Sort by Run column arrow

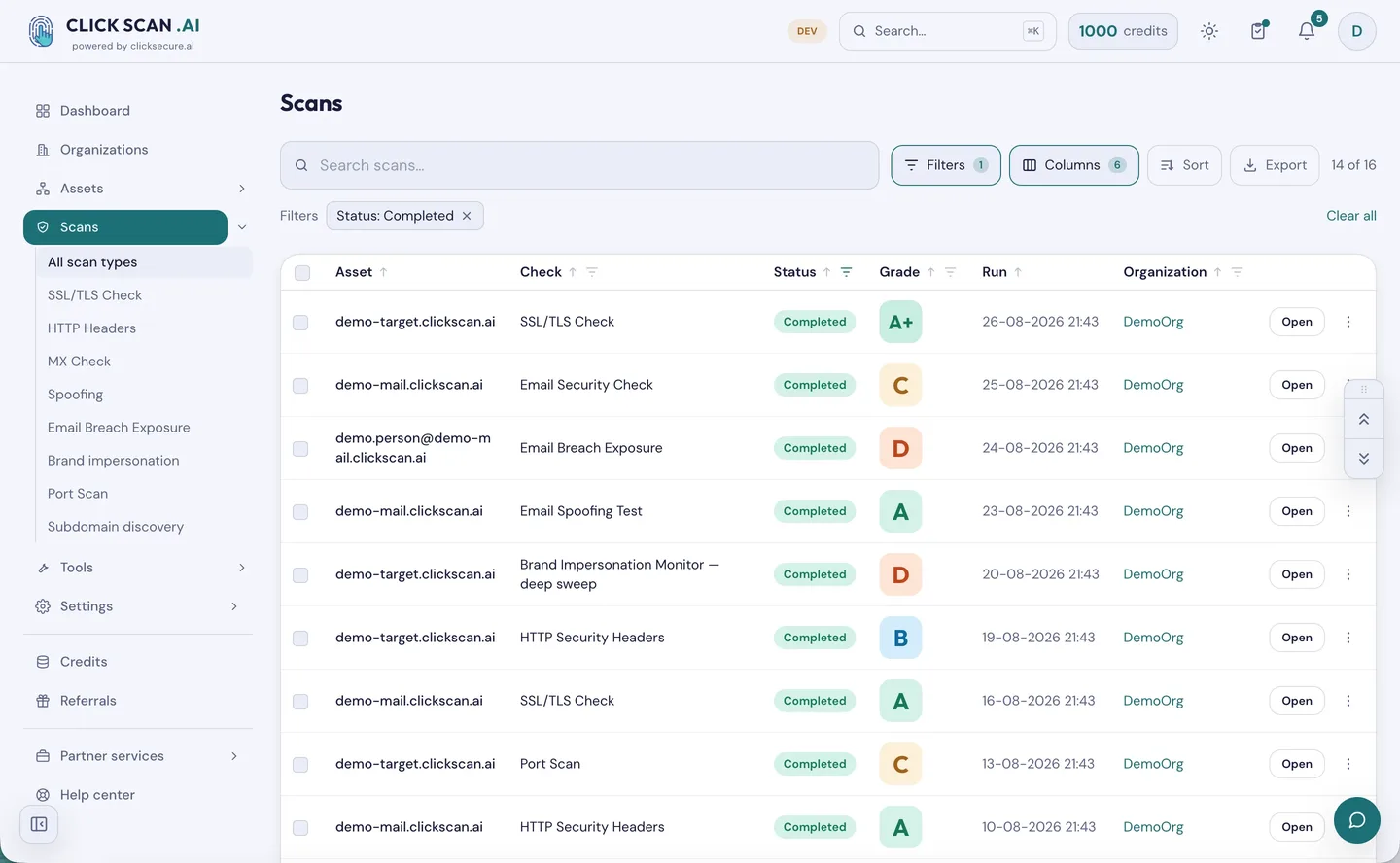[1018, 272]
